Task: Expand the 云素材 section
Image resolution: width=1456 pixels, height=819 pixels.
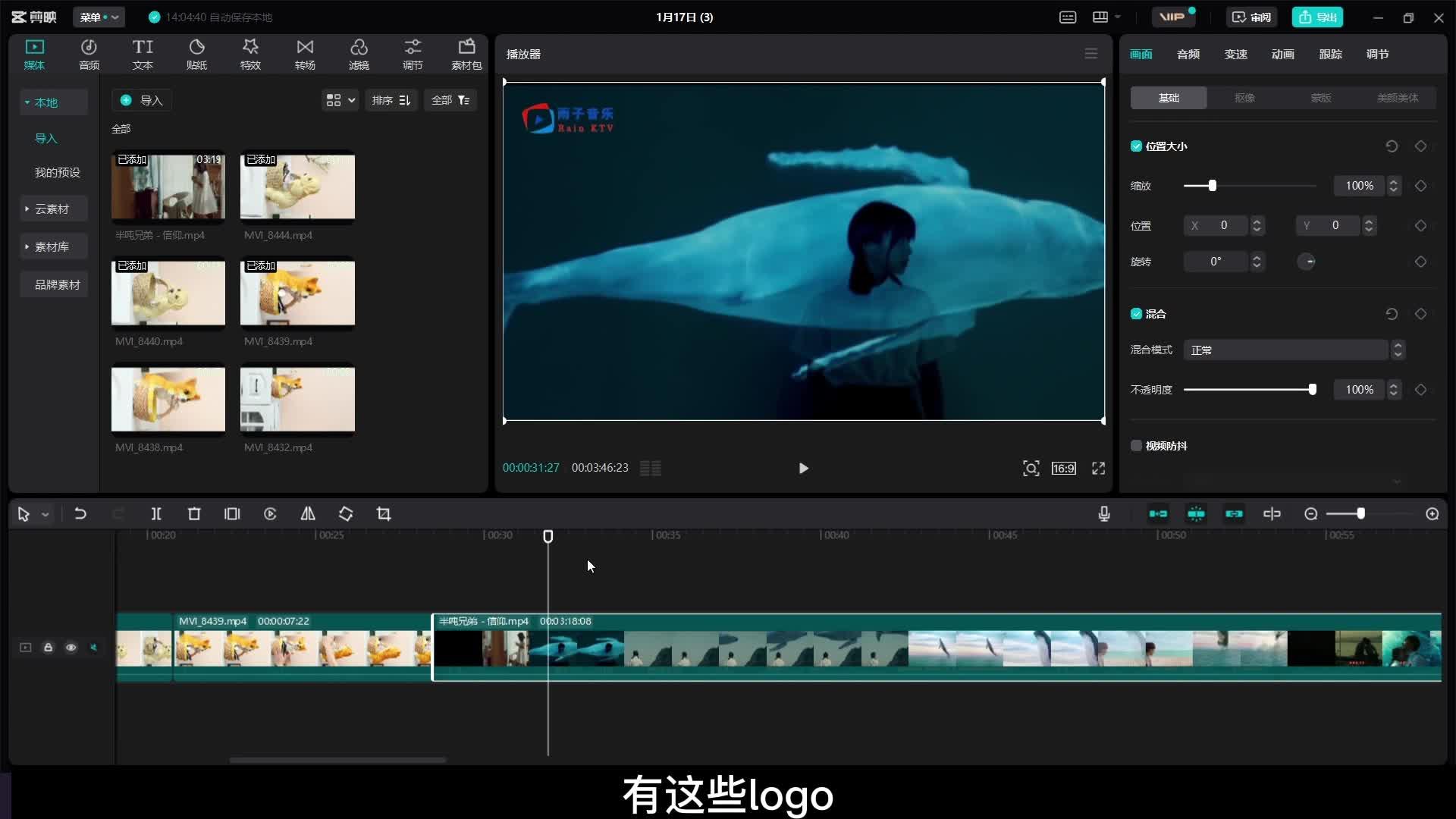Action: tap(53, 209)
